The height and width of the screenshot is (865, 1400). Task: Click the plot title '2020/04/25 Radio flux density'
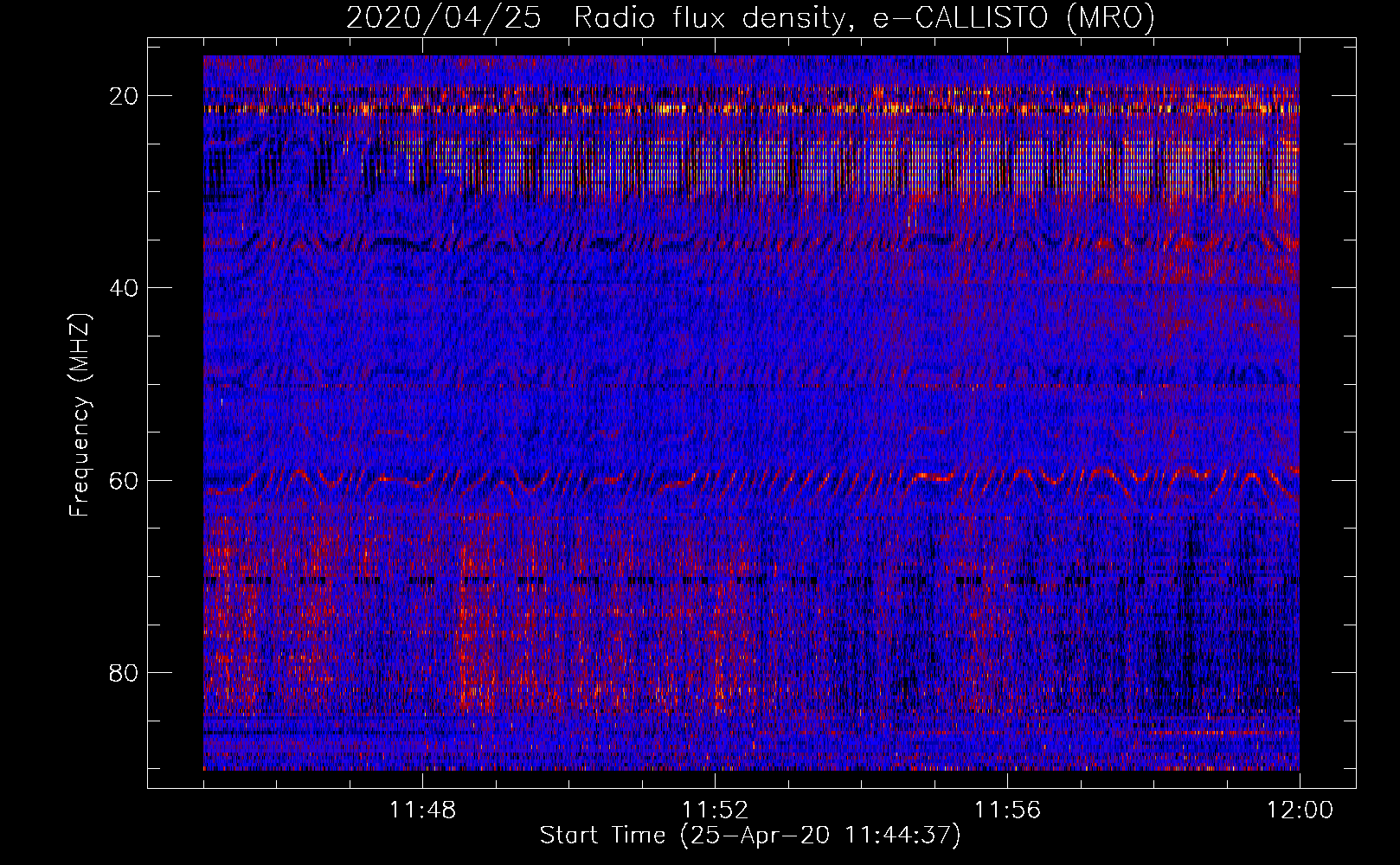(750, 16)
